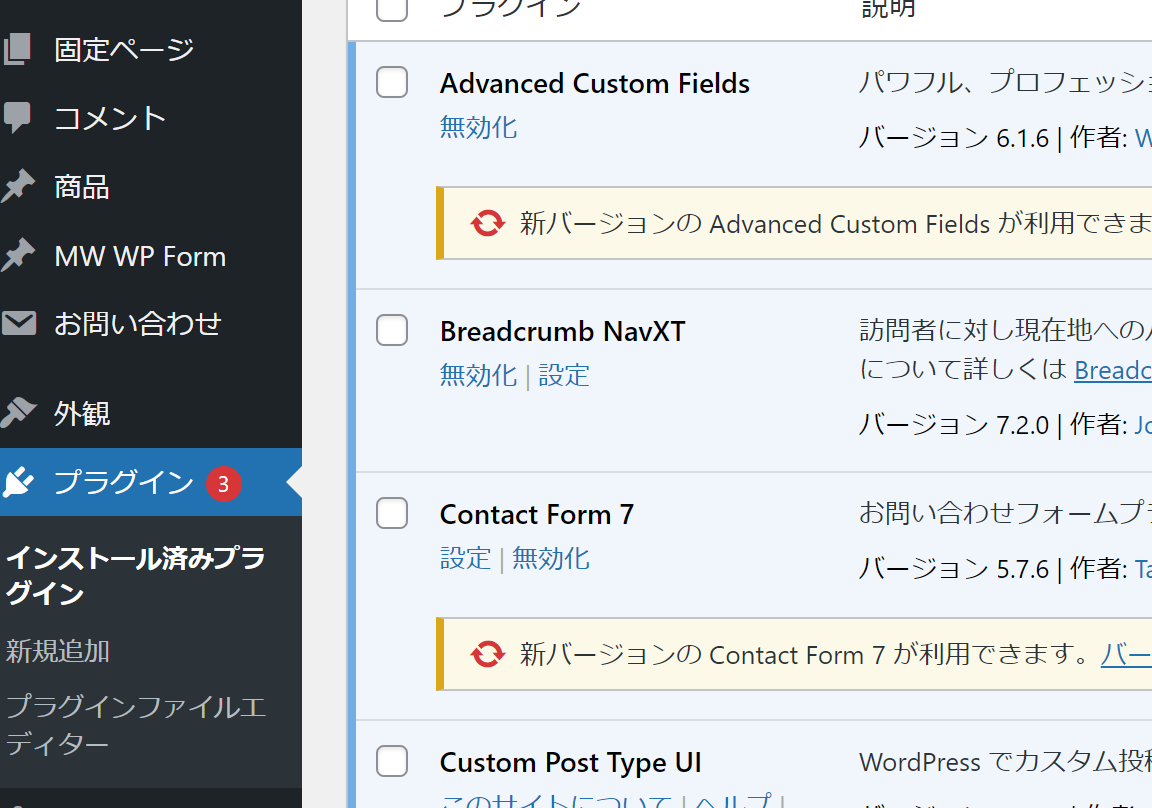Click 無効化 under Advanced Custom Fields
1152x808 pixels.
coord(478,128)
